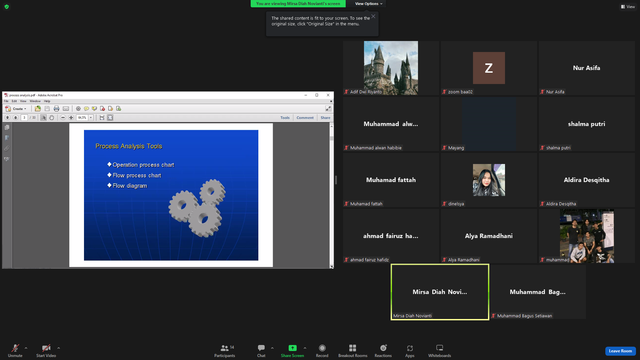Open Whiteboards
Screen dimensions: 640x360
pyautogui.click(x=440, y=350)
